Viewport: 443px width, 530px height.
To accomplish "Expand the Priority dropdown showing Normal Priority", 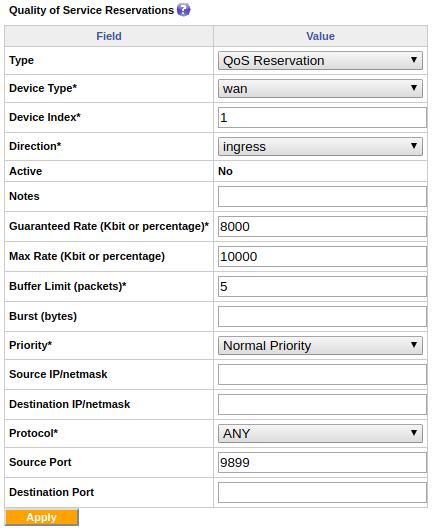I will (x=320, y=345).
